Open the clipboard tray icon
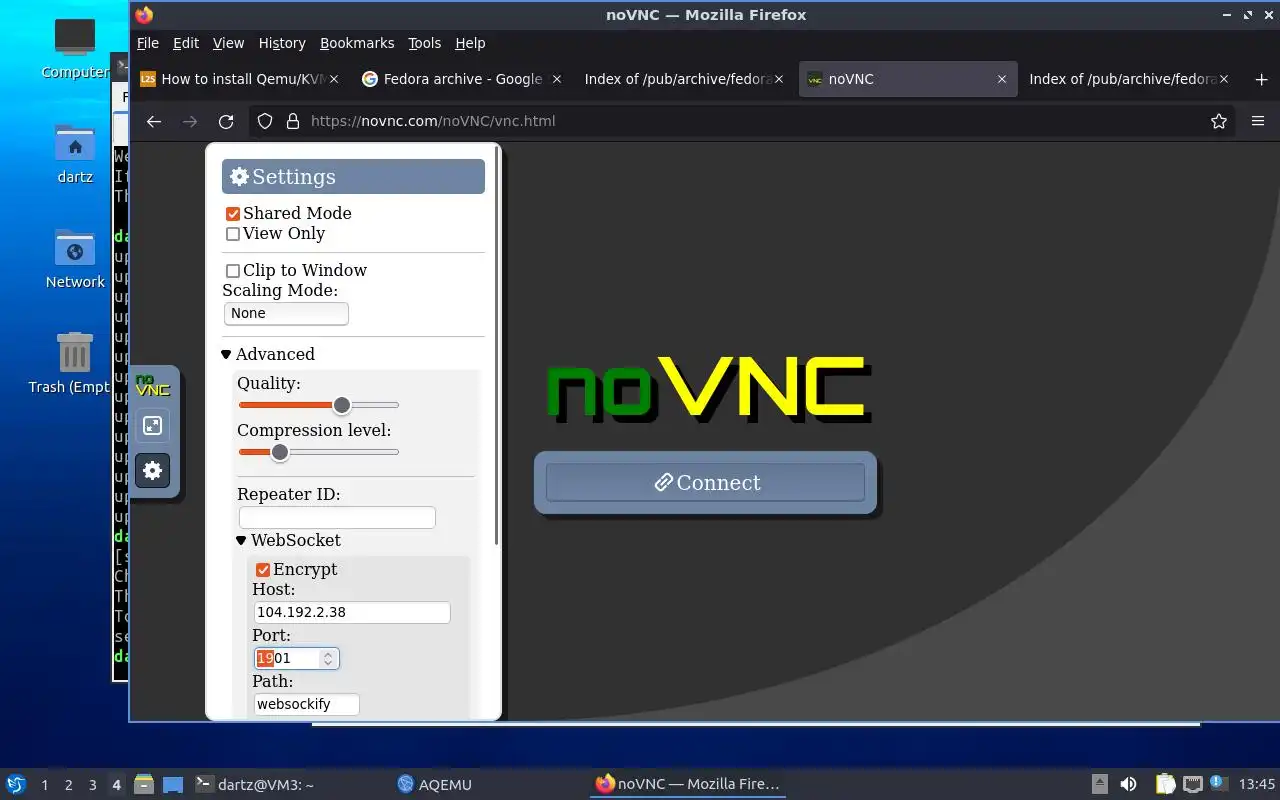1280x800 pixels. 1165,784
